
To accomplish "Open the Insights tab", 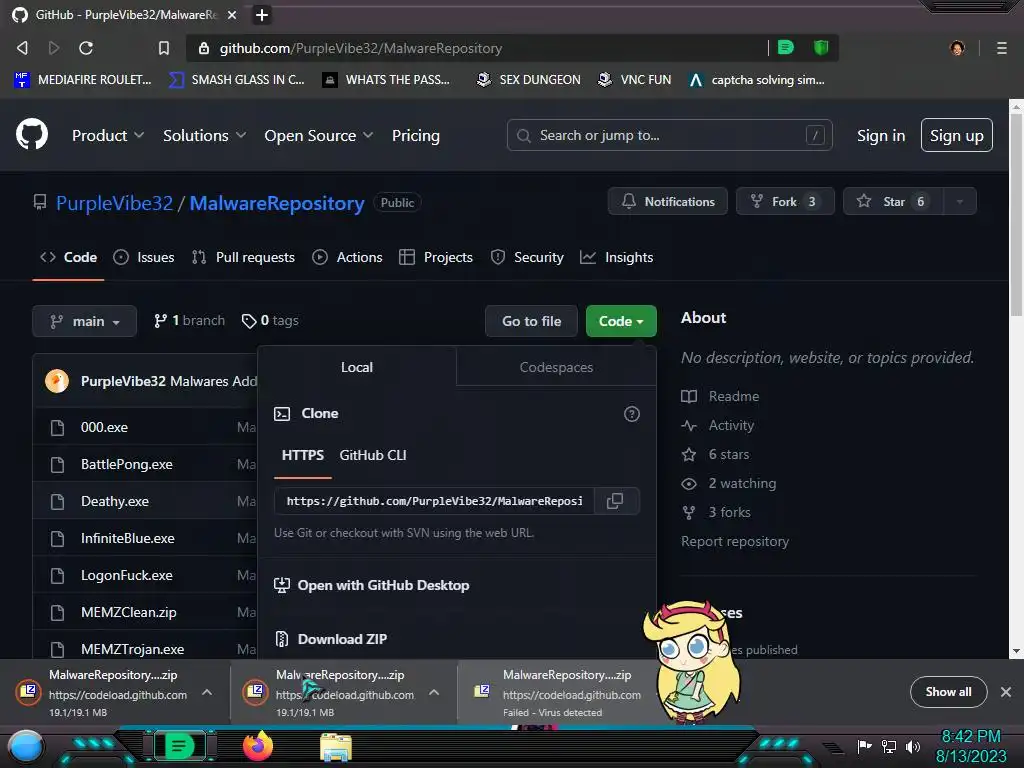I will 616,257.
